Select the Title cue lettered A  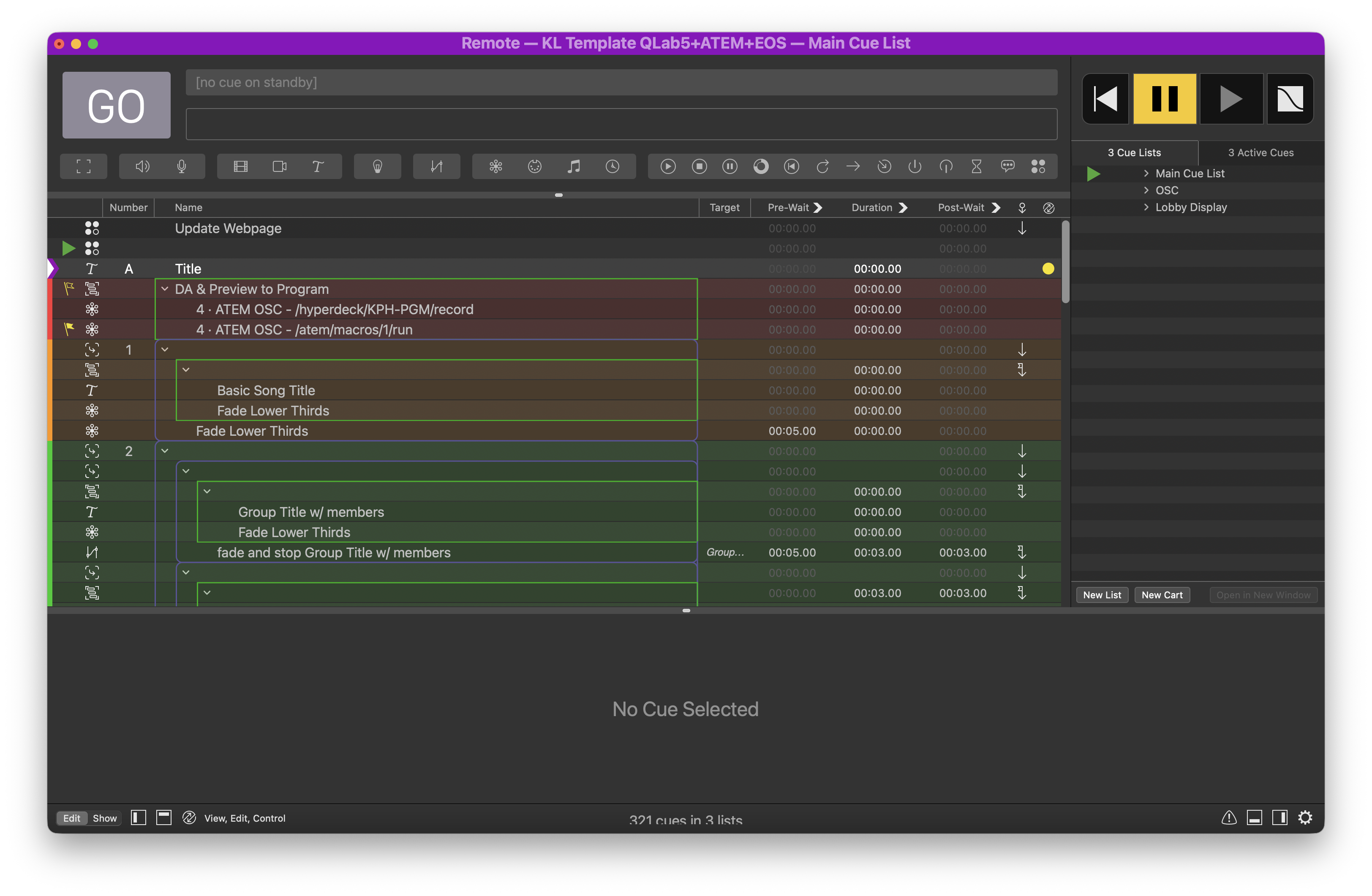coord(553,269)
